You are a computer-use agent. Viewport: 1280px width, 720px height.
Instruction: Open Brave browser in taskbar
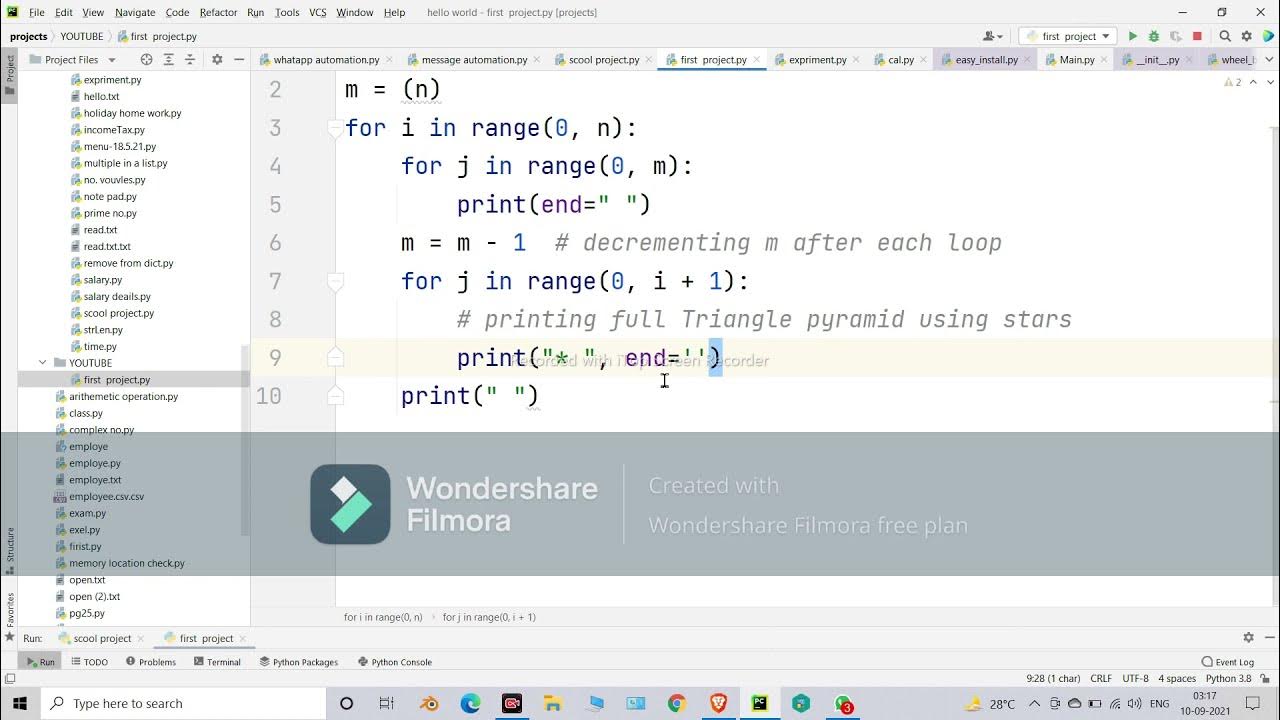coord(718,704)
